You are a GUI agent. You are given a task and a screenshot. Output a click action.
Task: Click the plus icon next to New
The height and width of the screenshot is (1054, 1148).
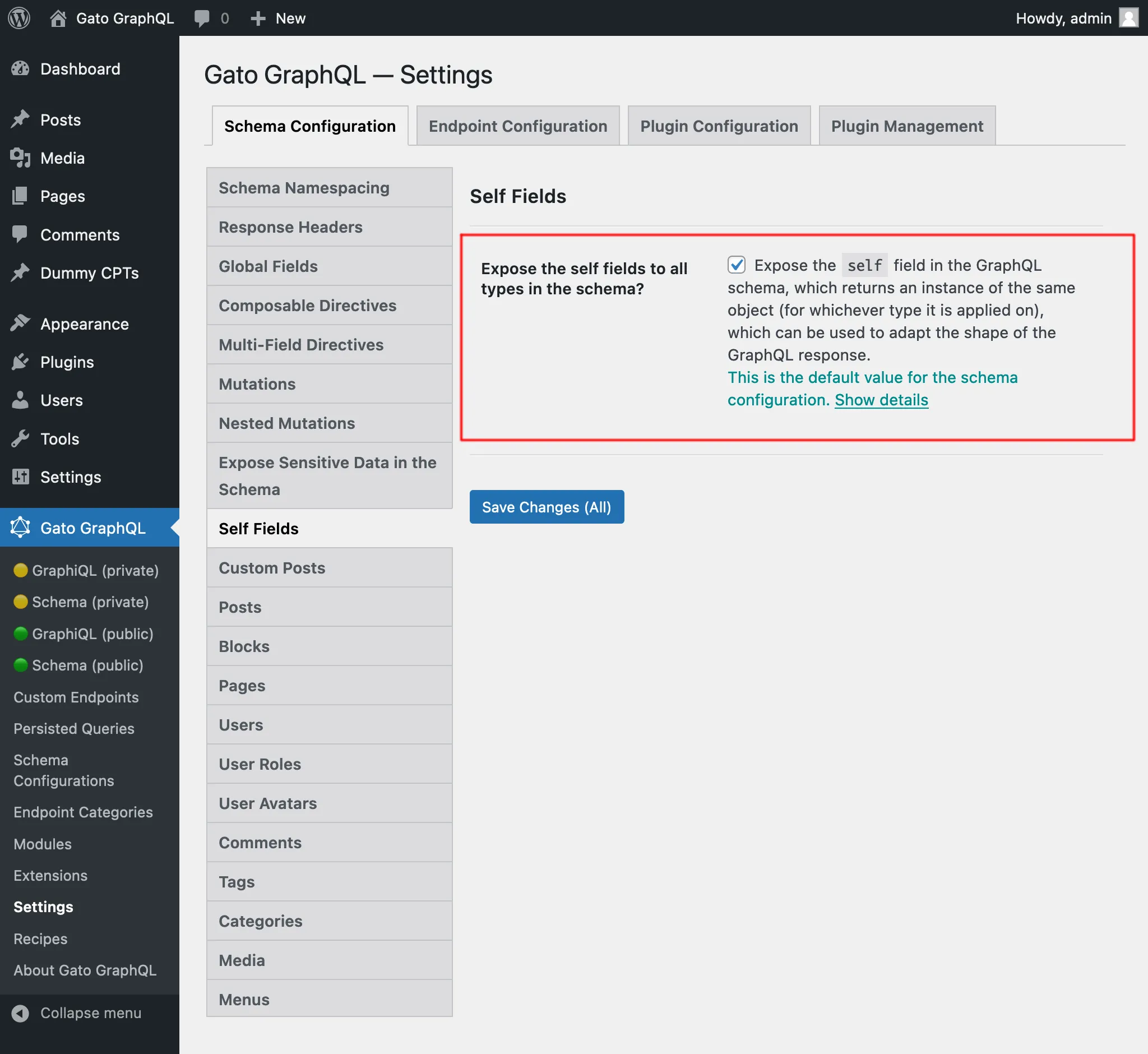tap(258, 19)
